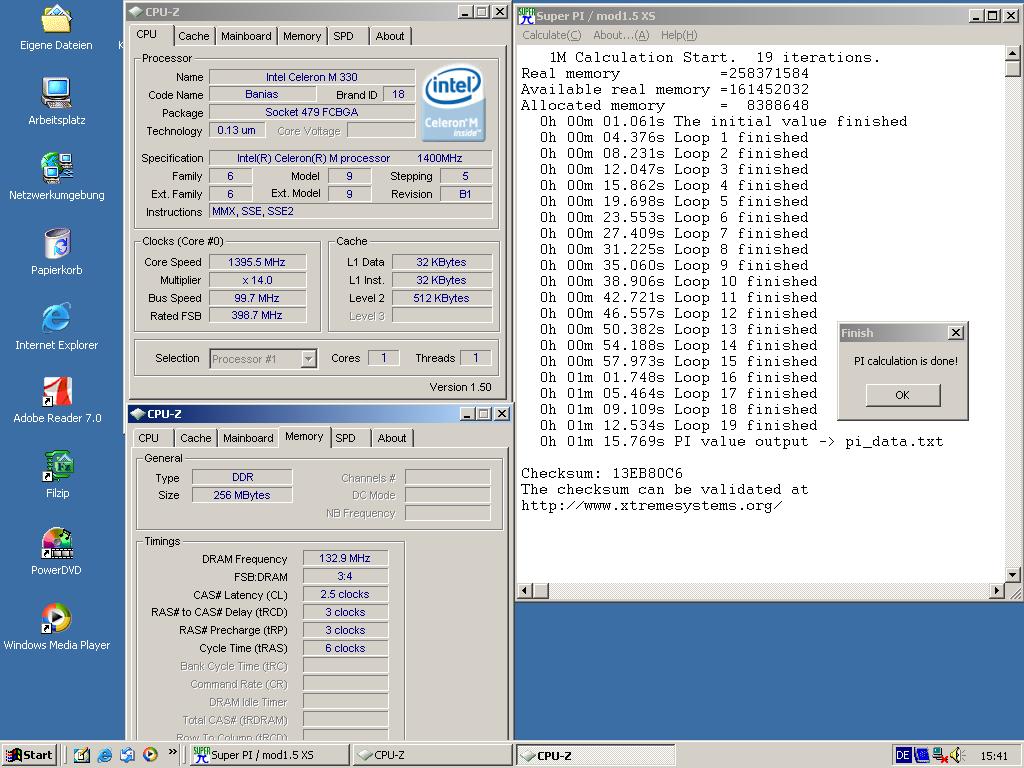Viewport: 1024px width, 768px height.
Task: Click the Rated FSB value 398.7 MHz
Action: pyautogui.click(x=257, y=315)
